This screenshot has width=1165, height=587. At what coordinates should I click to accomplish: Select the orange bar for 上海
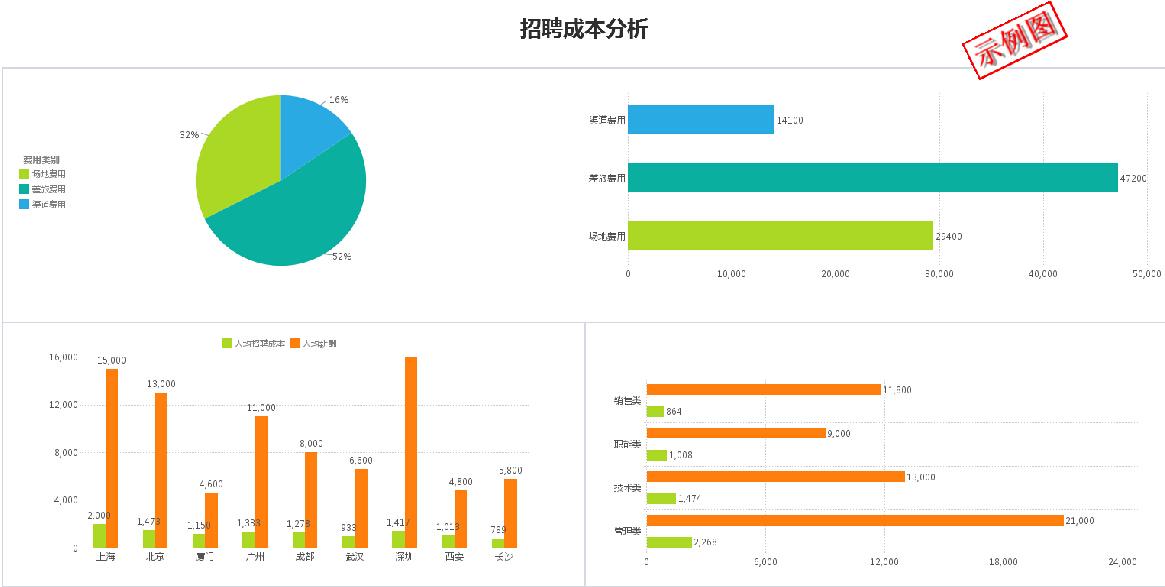(111, 458)
